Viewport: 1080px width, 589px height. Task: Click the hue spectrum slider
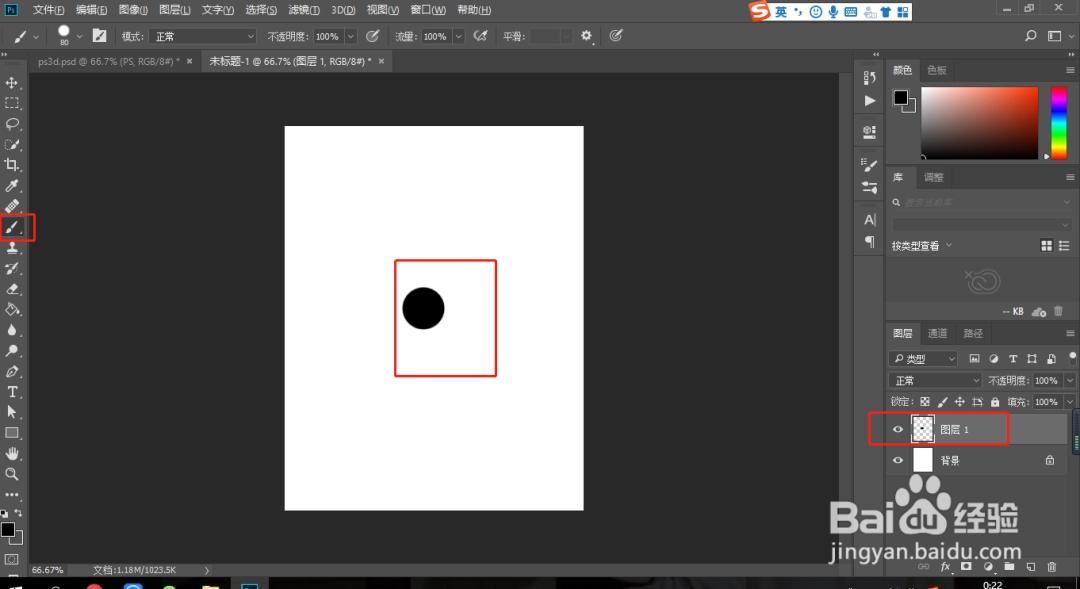(x=1058, y=123)
